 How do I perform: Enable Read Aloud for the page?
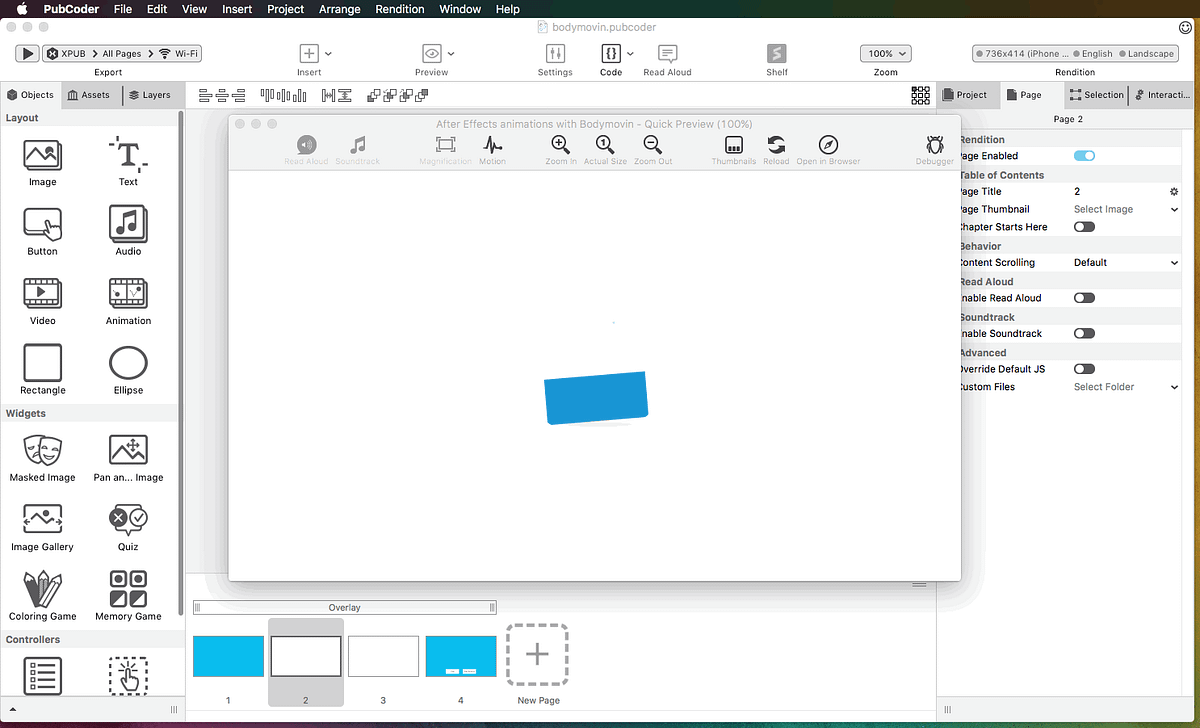(x=1083, y=298)
